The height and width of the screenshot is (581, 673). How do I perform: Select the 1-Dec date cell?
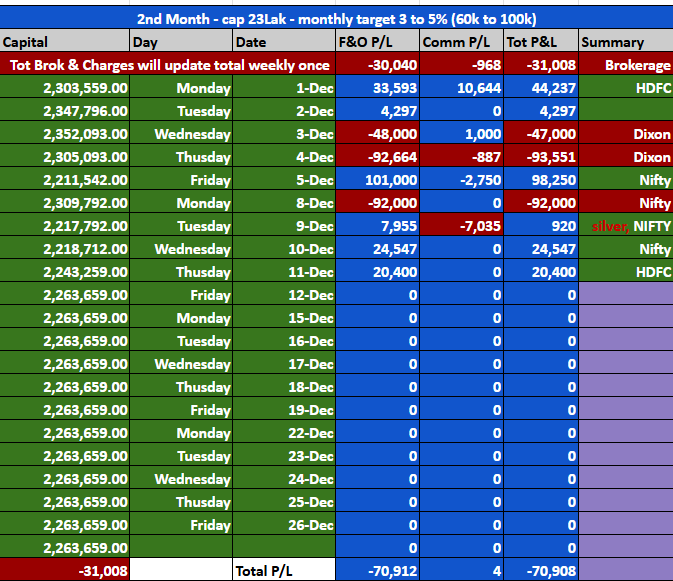tap(284, 88)
